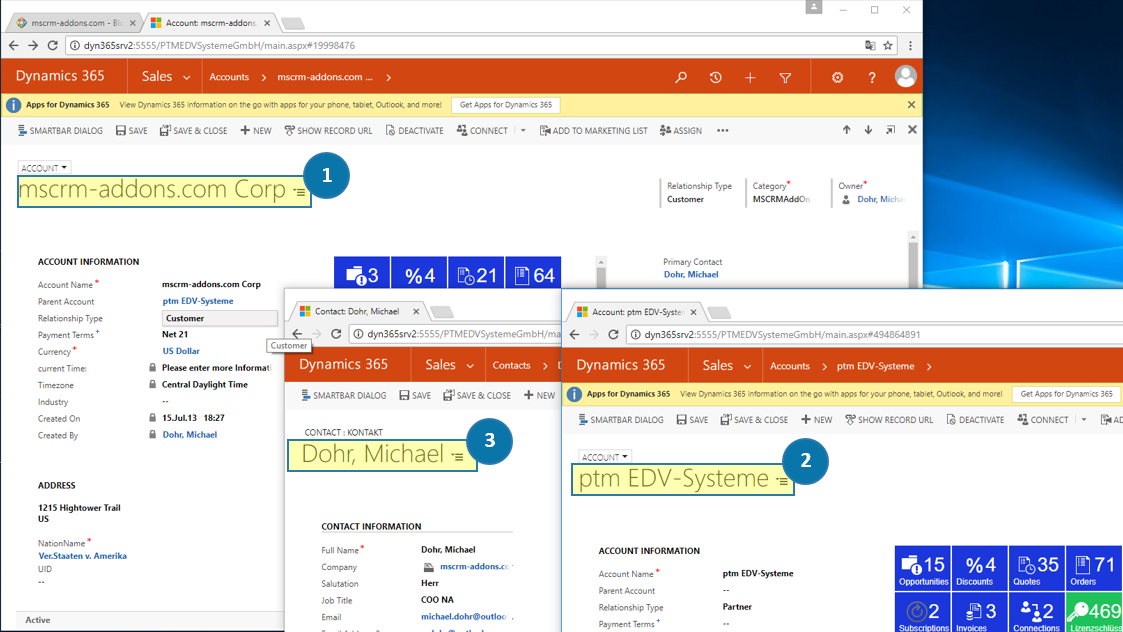Viewport: 1123px width, 632px height.
Task: Go to next record with down arrow
Action: pyautogui.click(x=868, y=130)
